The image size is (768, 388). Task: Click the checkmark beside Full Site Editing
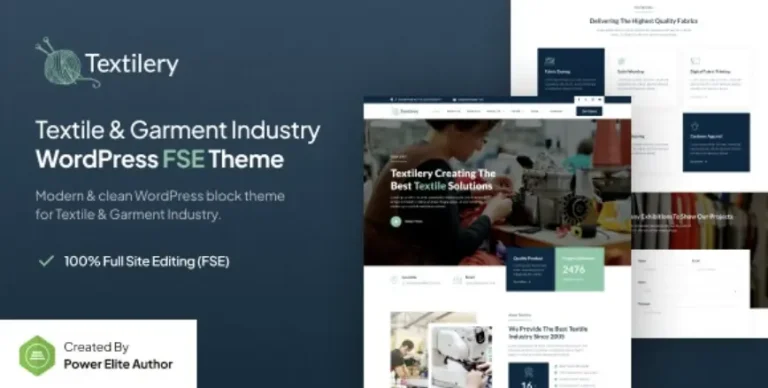click(46, 261)
